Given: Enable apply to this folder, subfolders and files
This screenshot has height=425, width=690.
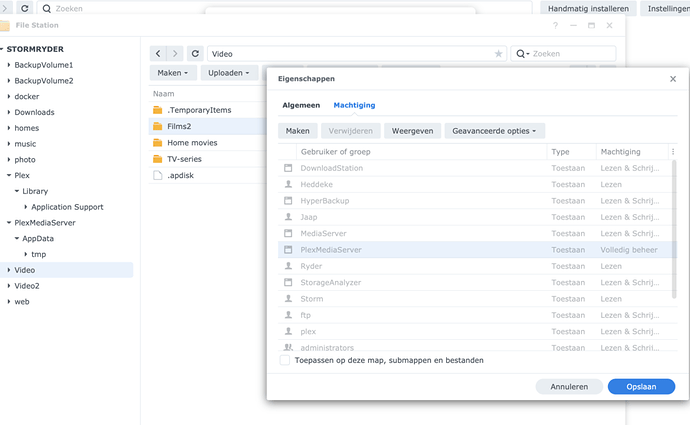Looking at the screenshot, I should point(285,360).
